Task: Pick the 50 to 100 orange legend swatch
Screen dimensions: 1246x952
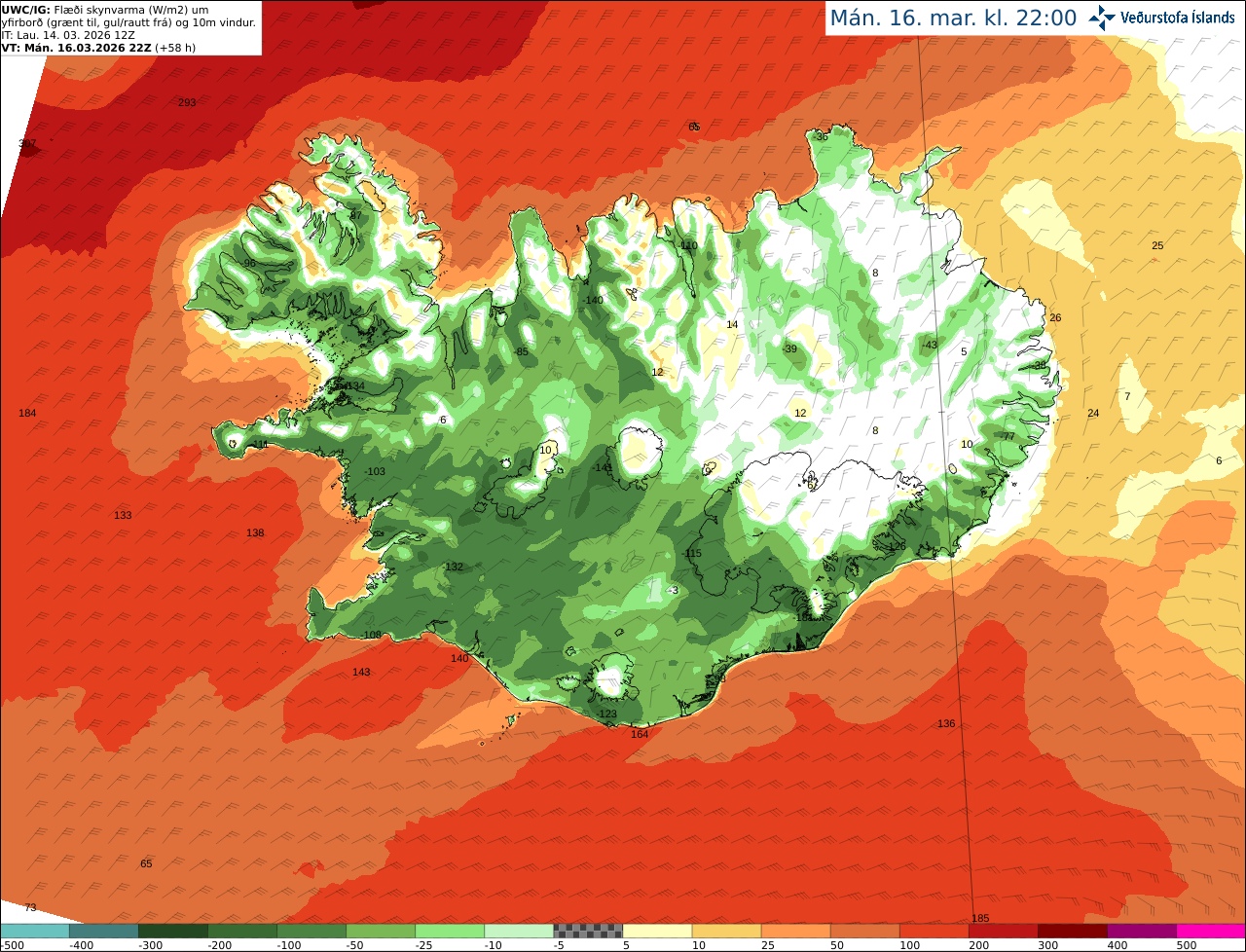Action: [x=864, y=931]
